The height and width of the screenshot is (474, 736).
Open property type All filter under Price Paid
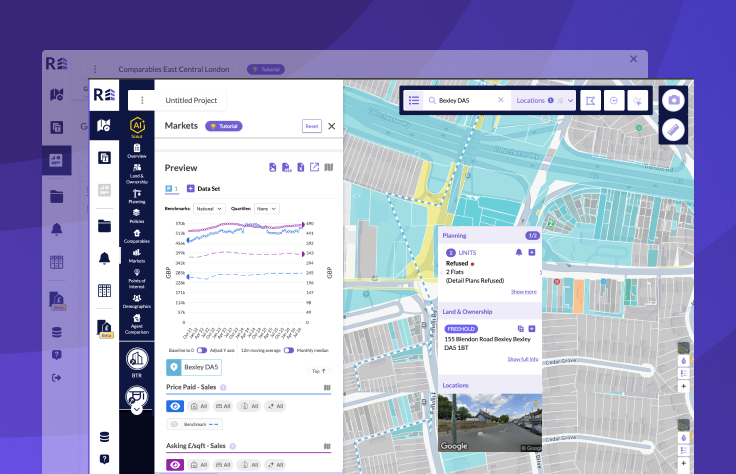click(199, 406)
